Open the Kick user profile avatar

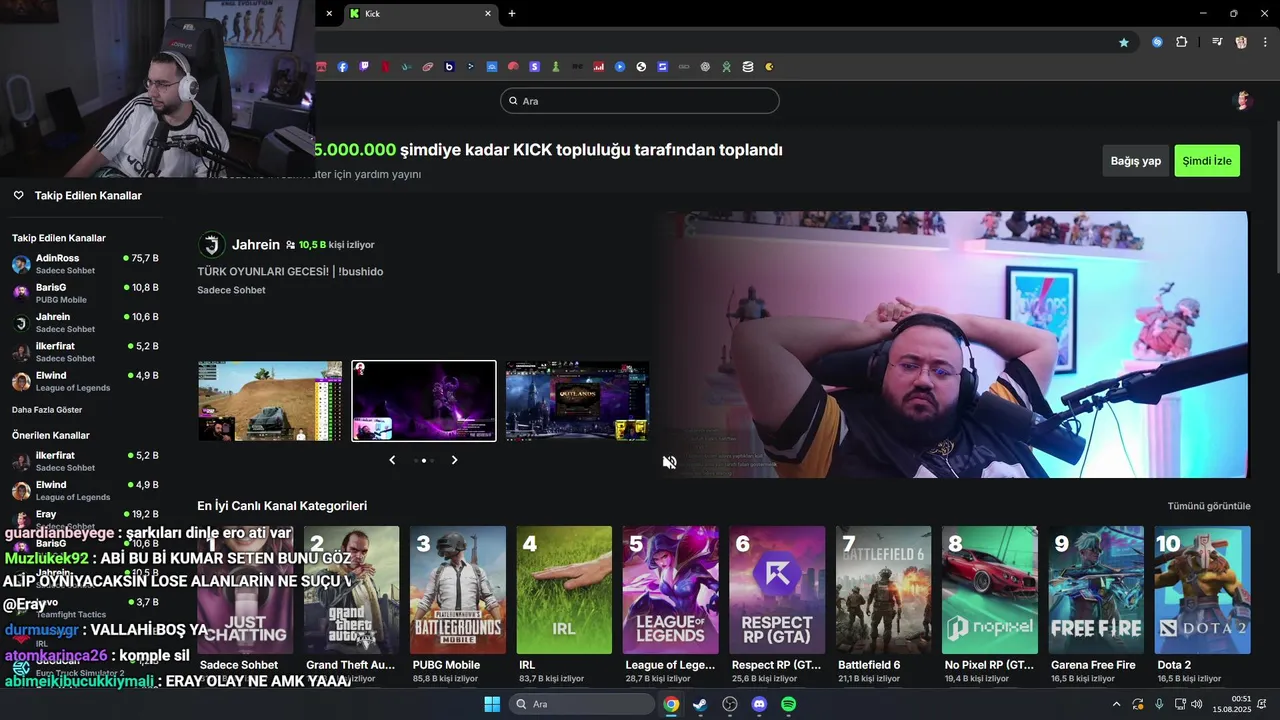coord(1243,101)
